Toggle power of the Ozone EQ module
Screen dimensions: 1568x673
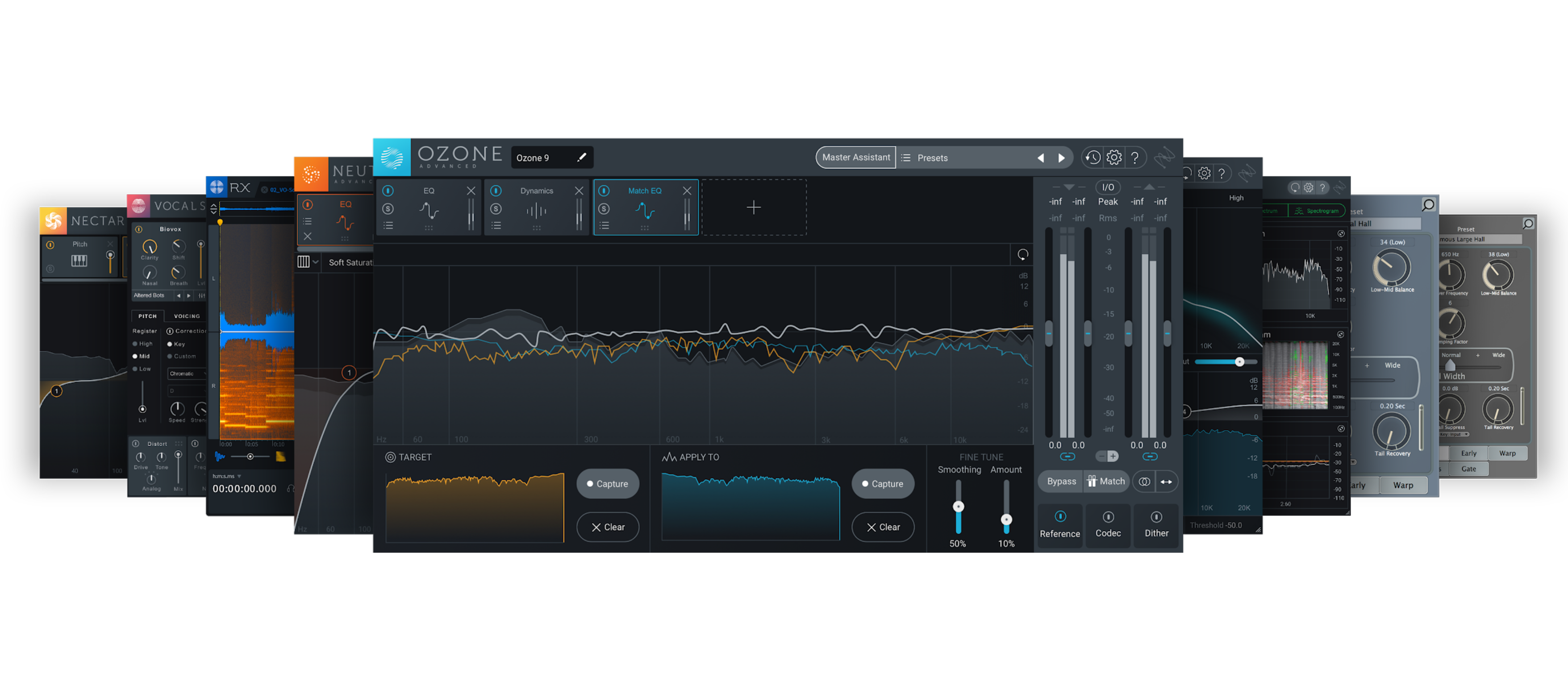pyautogui.click(x=388, y=191)
